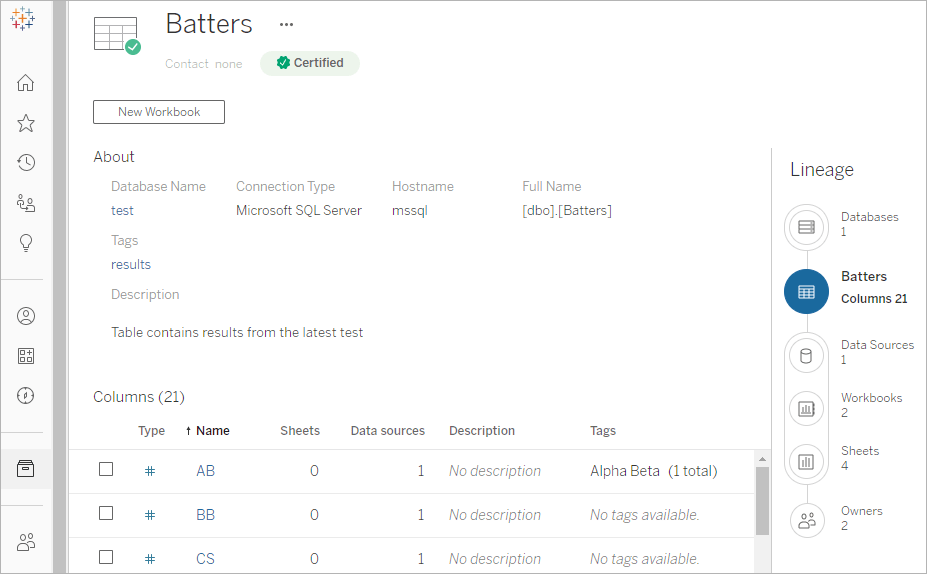Click the Certified badge
This screenshot has width=927, height=574.
pyautogui.click(x=310, y=63)
